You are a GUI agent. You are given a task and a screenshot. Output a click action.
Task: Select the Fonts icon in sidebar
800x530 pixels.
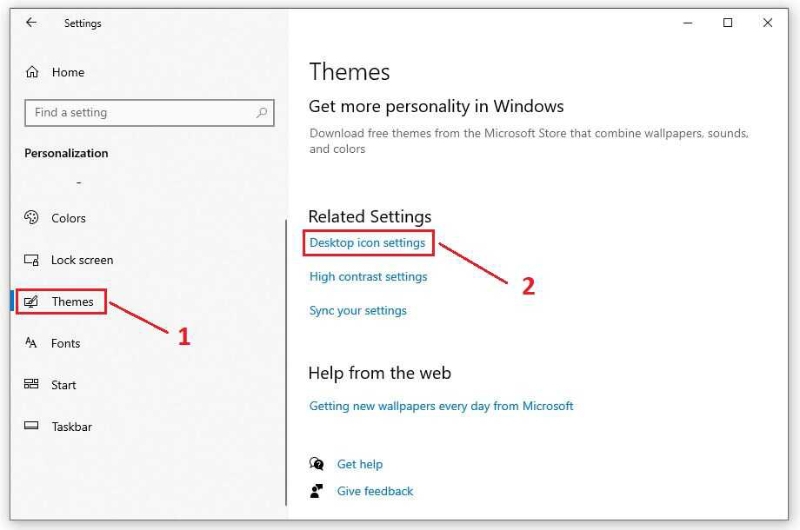coord(31,343)
